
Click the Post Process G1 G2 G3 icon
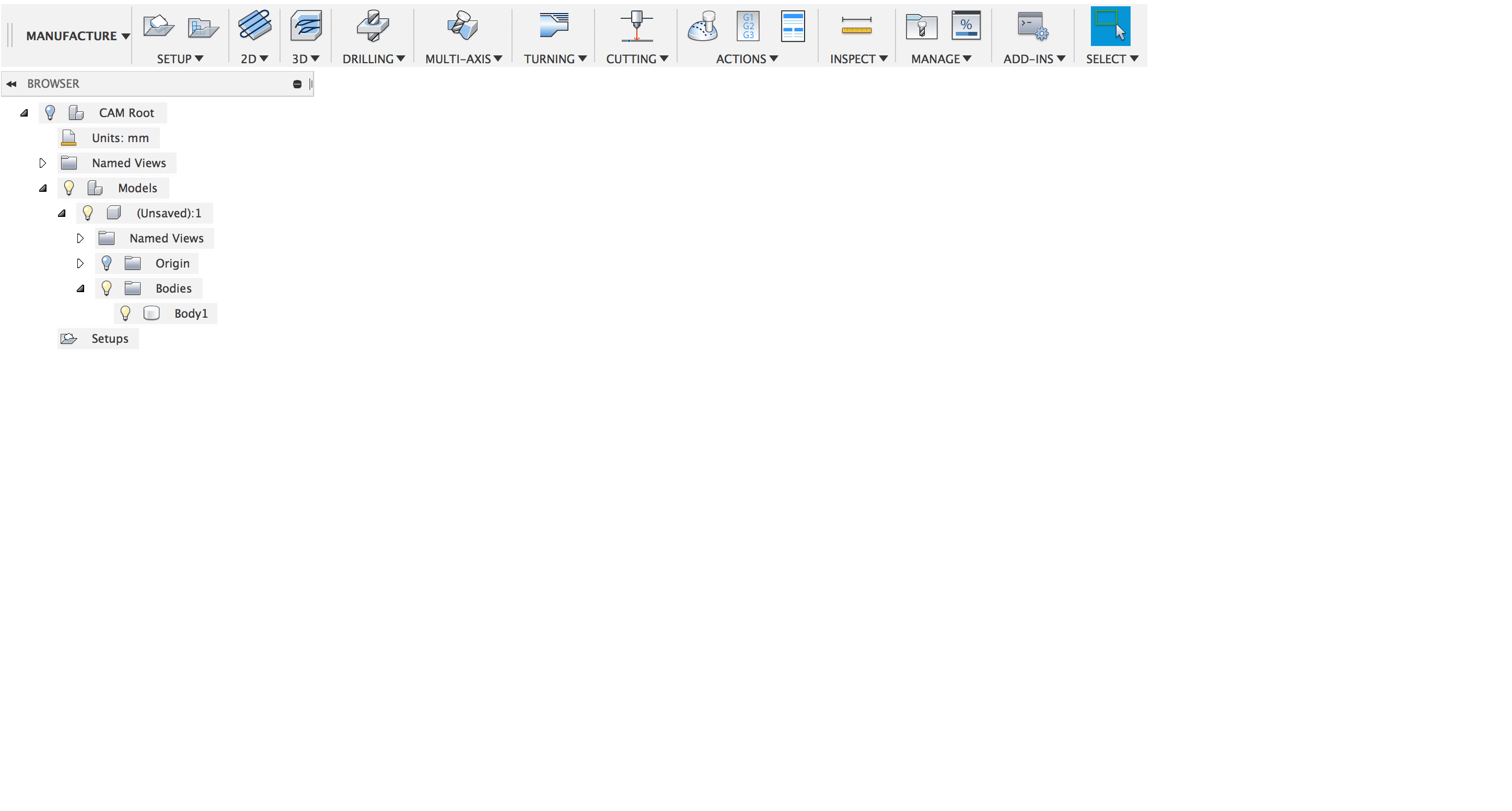click(748, 27)
